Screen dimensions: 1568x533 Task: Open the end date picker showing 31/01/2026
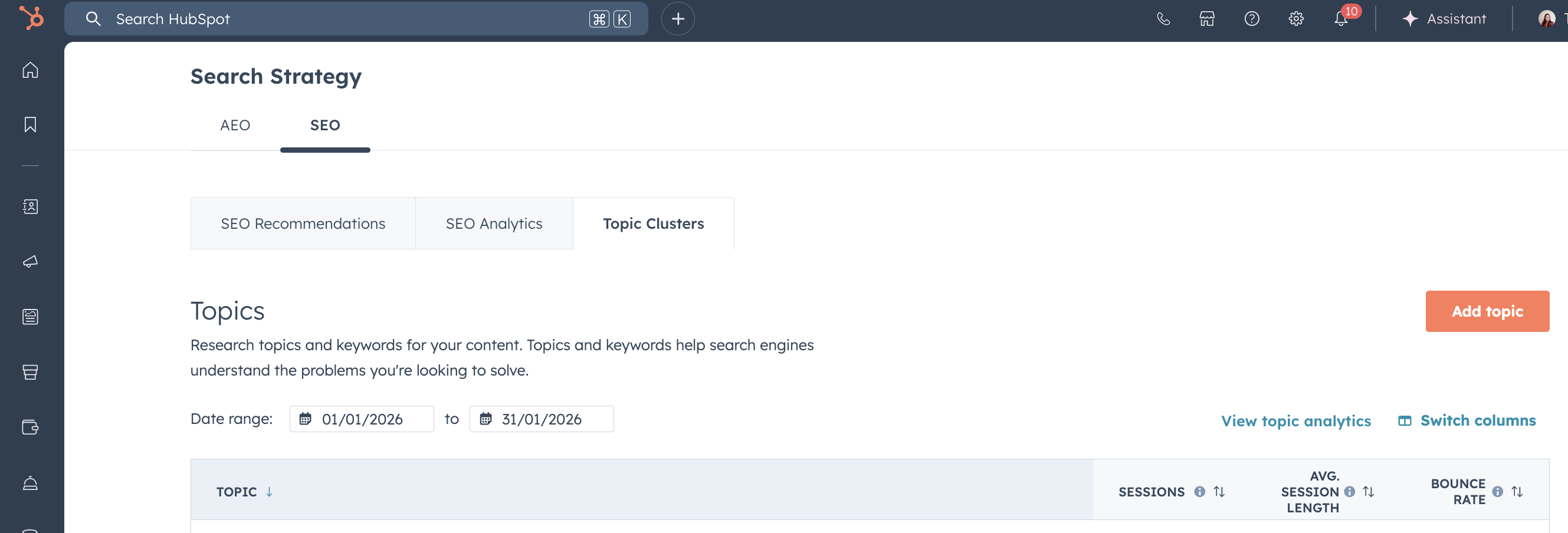coord(541,419)
